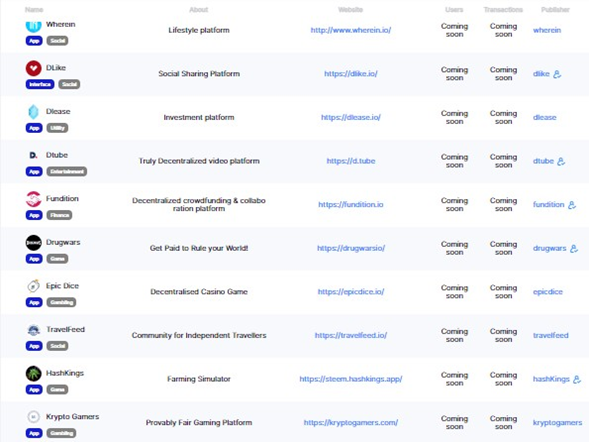Open the https://d.tube website link
Viewport: 589px width, 442px height.
(x=350, y=161)
